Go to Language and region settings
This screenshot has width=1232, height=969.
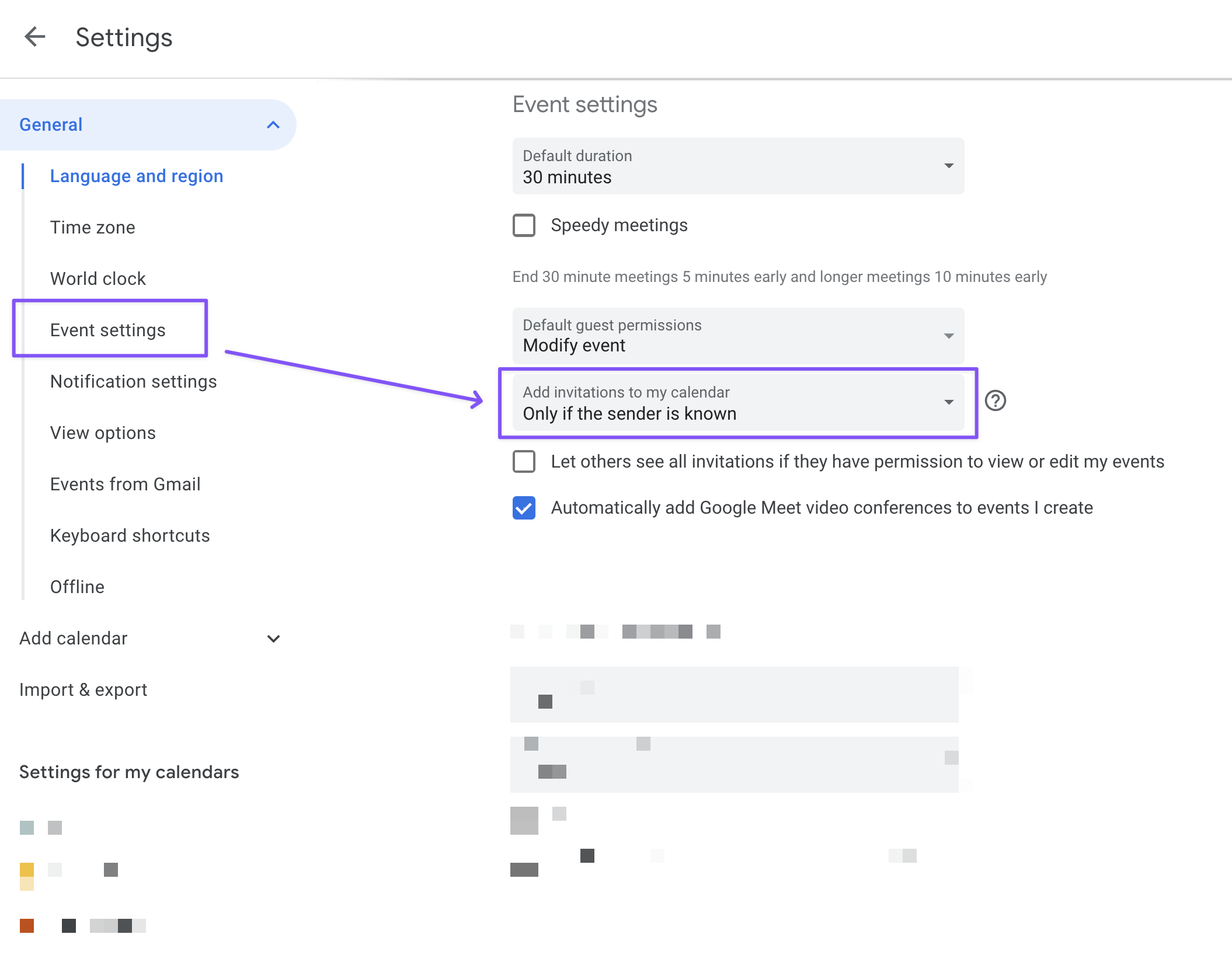coord(137,176)
